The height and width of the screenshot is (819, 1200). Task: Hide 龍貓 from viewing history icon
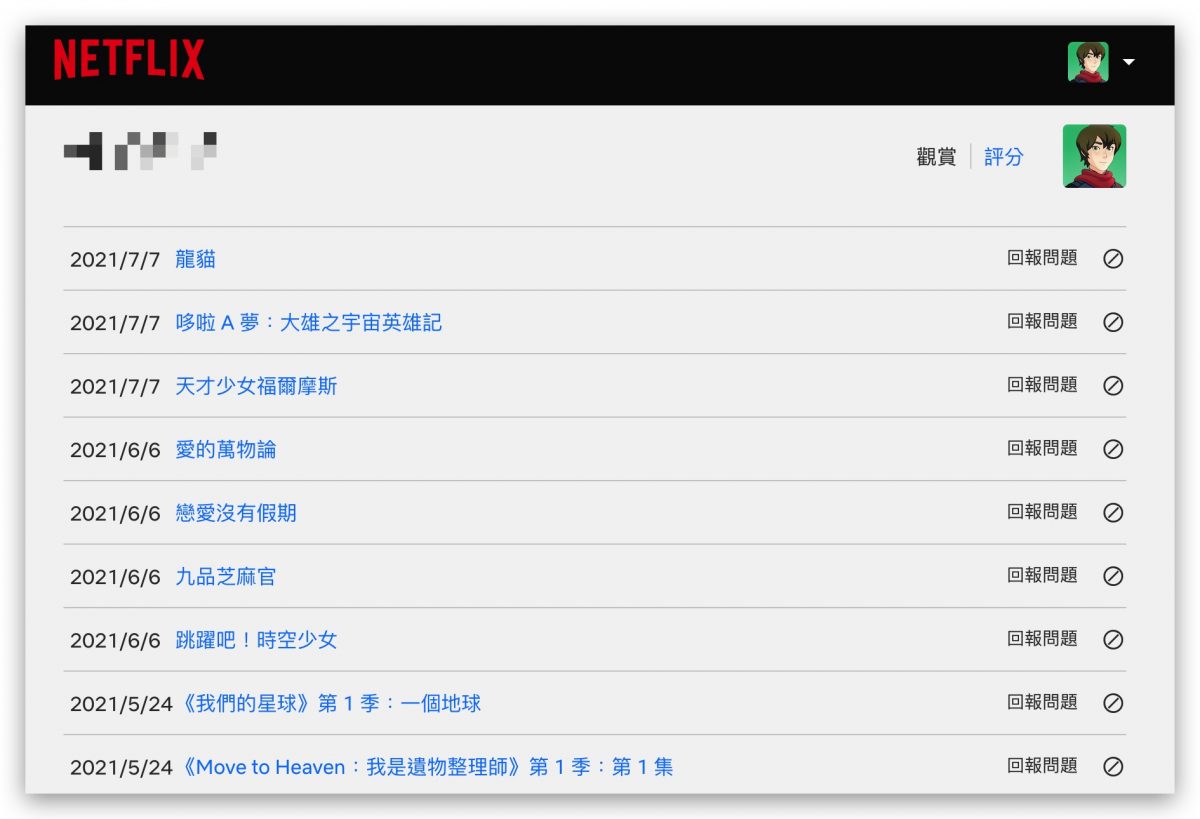coord(1113,259)
